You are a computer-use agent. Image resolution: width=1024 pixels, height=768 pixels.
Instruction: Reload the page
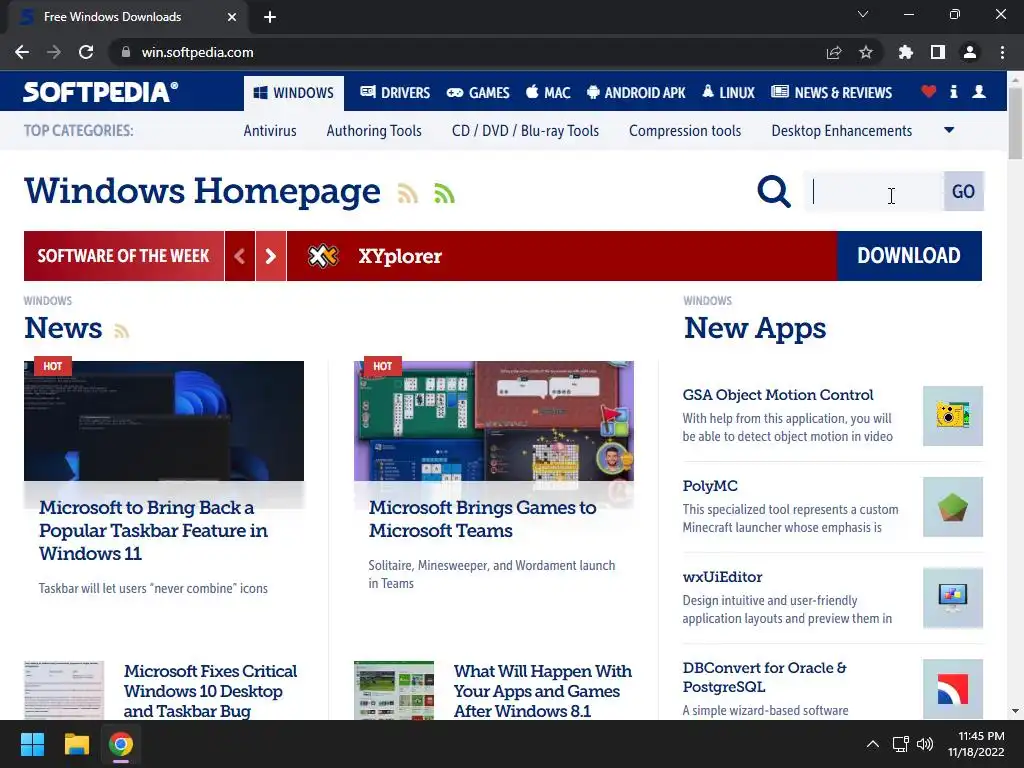86,52
